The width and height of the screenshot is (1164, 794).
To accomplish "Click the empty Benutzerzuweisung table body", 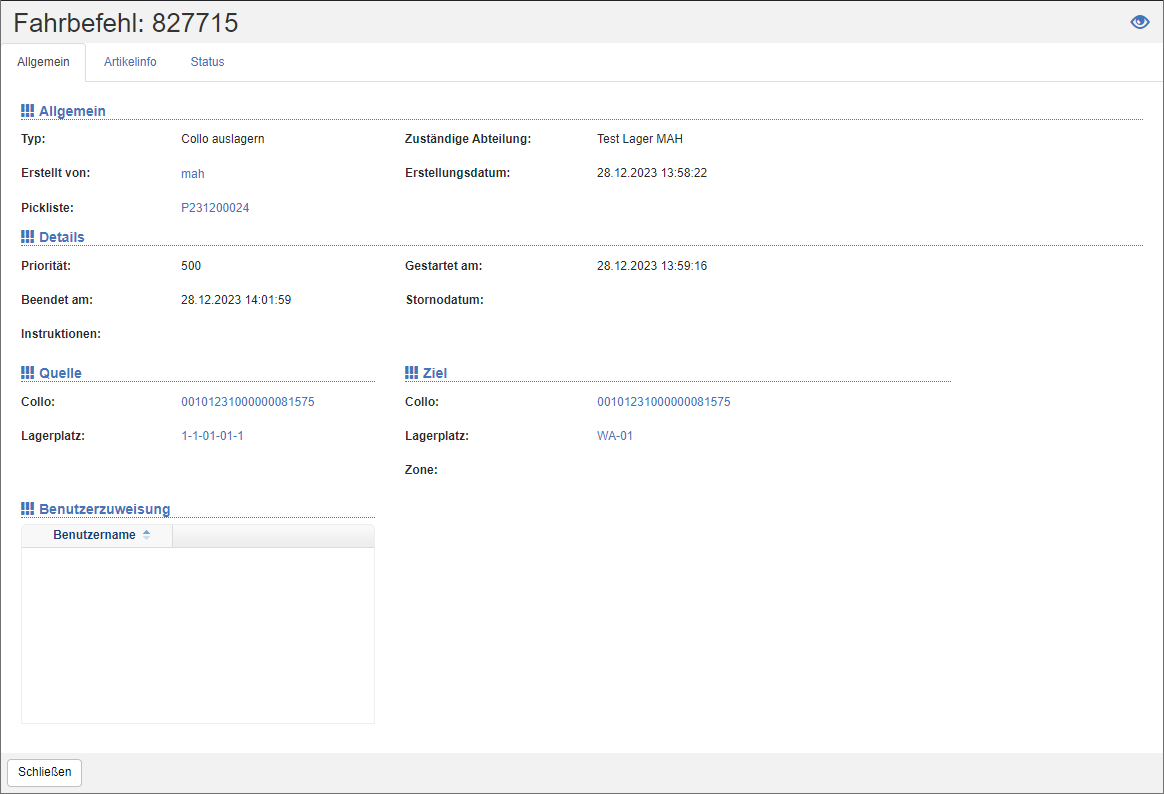I will (197, 634).
